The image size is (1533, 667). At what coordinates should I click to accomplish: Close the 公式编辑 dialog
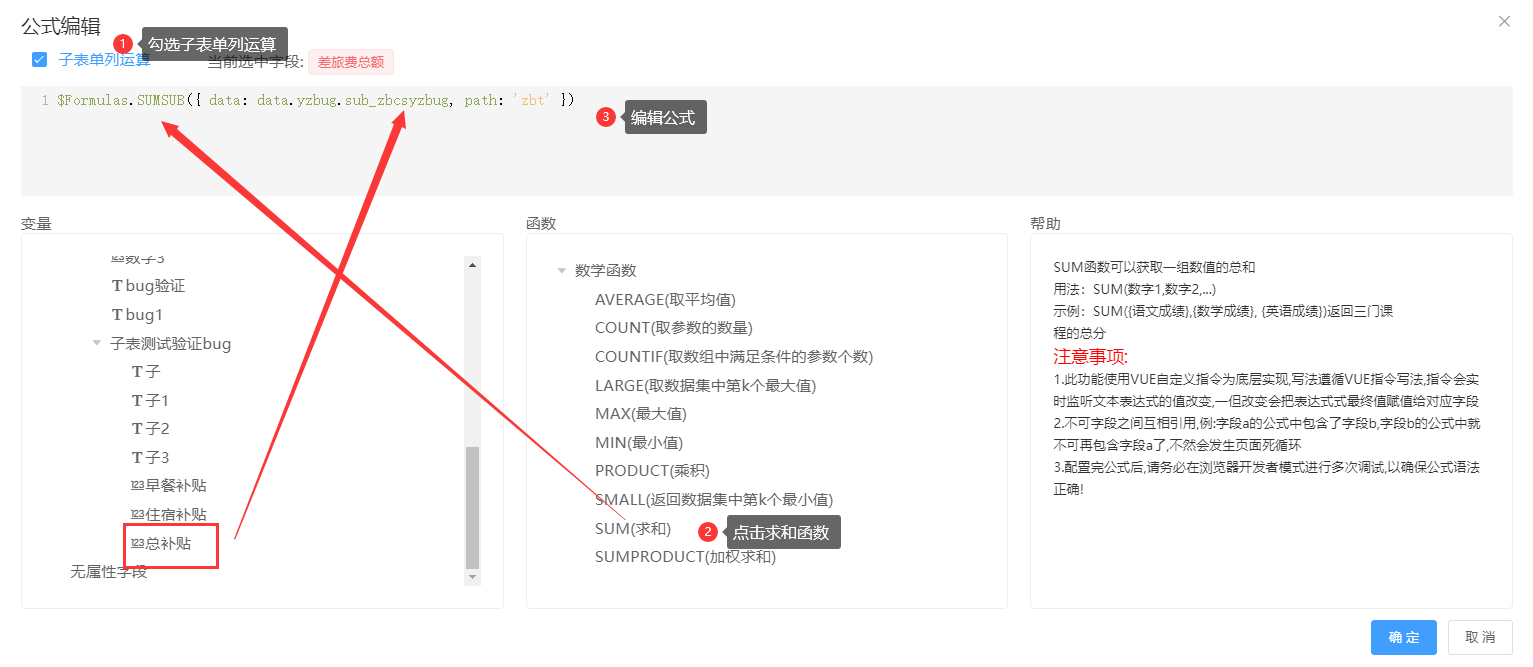pos(1504,21)
